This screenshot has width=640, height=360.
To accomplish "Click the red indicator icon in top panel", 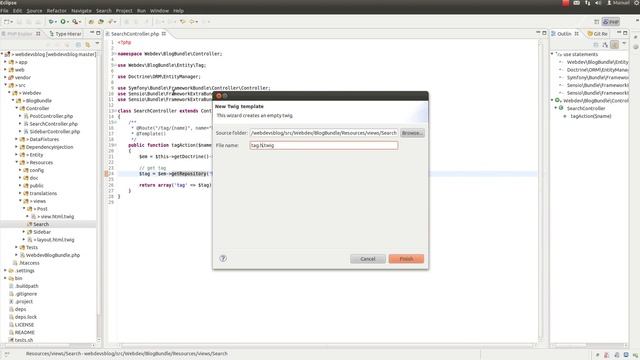I will coord(566,3).
